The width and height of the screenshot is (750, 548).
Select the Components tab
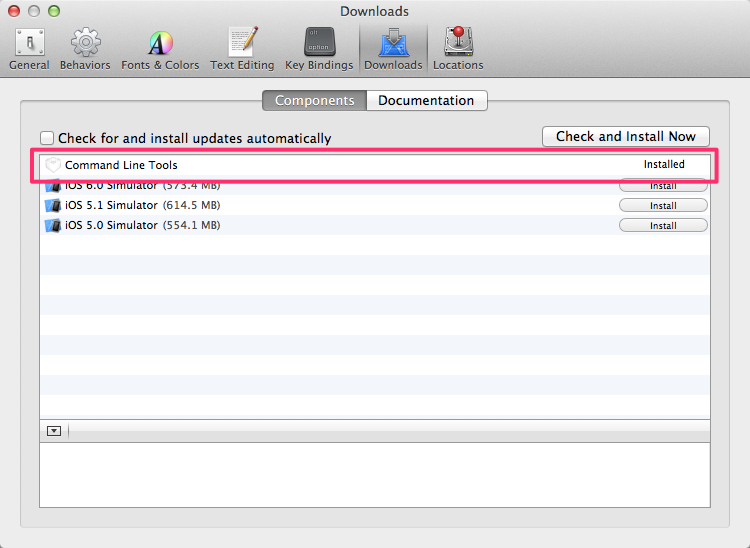315,100
